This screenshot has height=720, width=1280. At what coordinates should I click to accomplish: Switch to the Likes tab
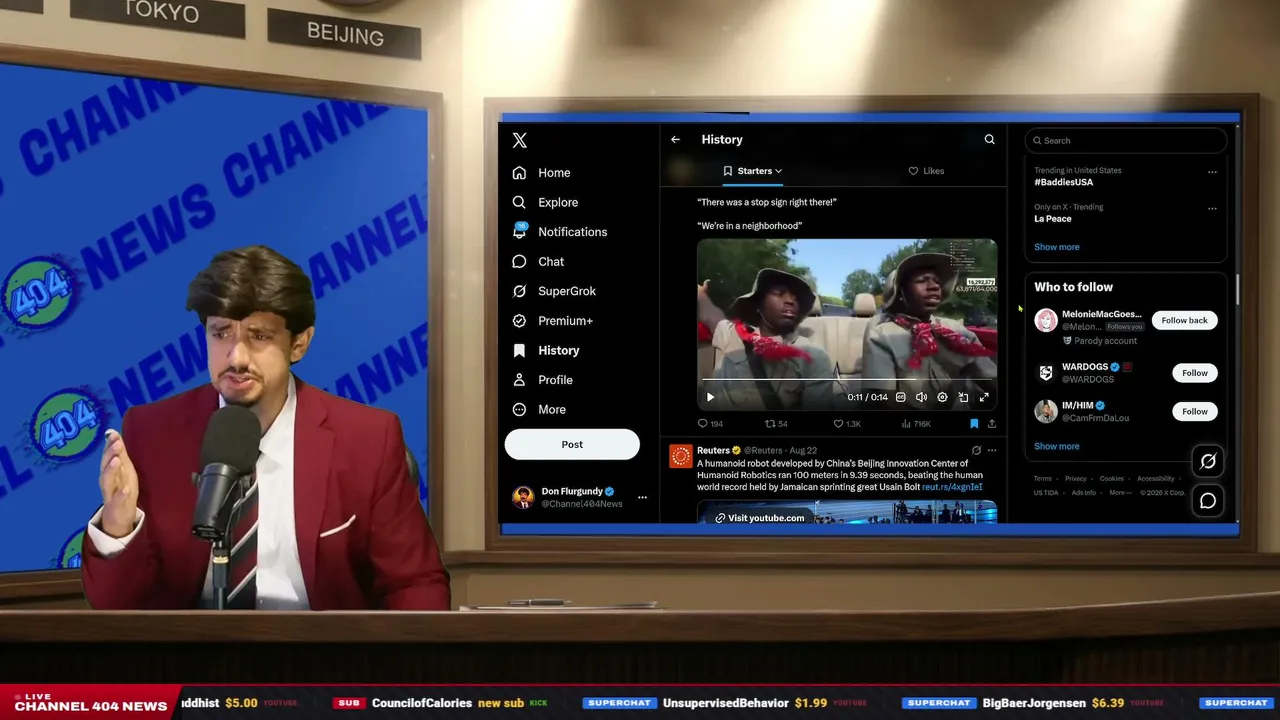pos(926,171)
